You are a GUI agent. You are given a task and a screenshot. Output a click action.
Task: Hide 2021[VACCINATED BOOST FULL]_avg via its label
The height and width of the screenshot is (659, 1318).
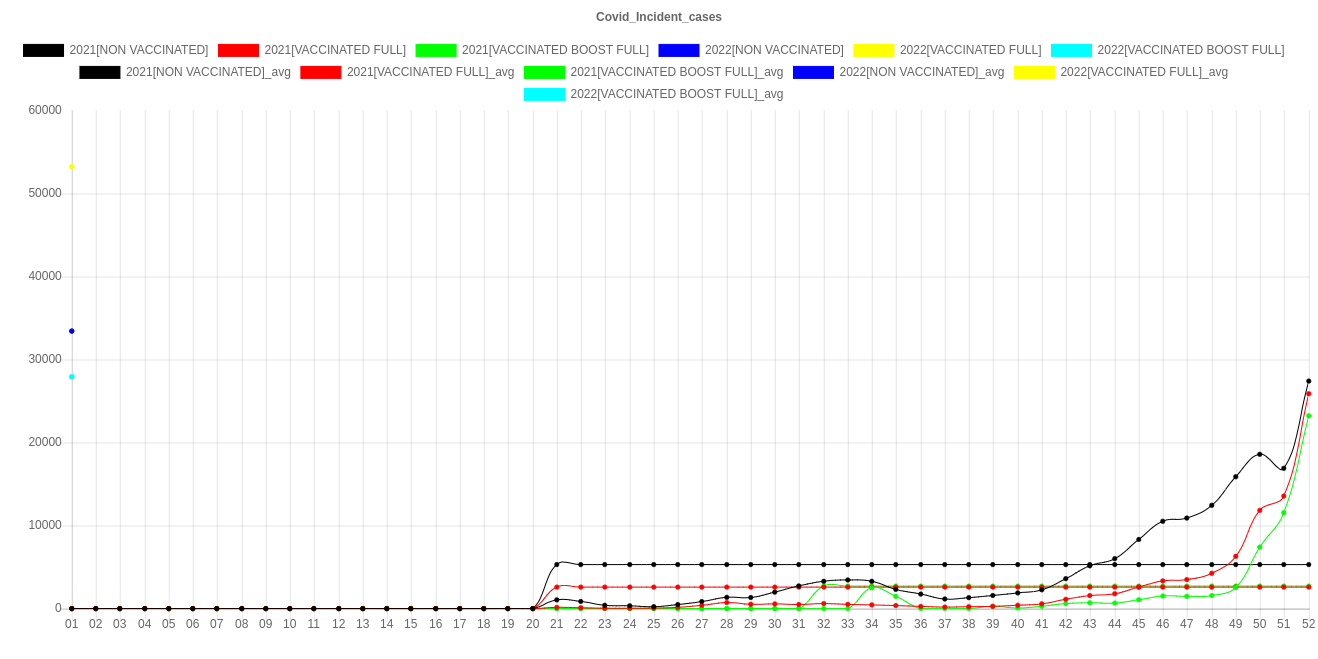point(676,72)
